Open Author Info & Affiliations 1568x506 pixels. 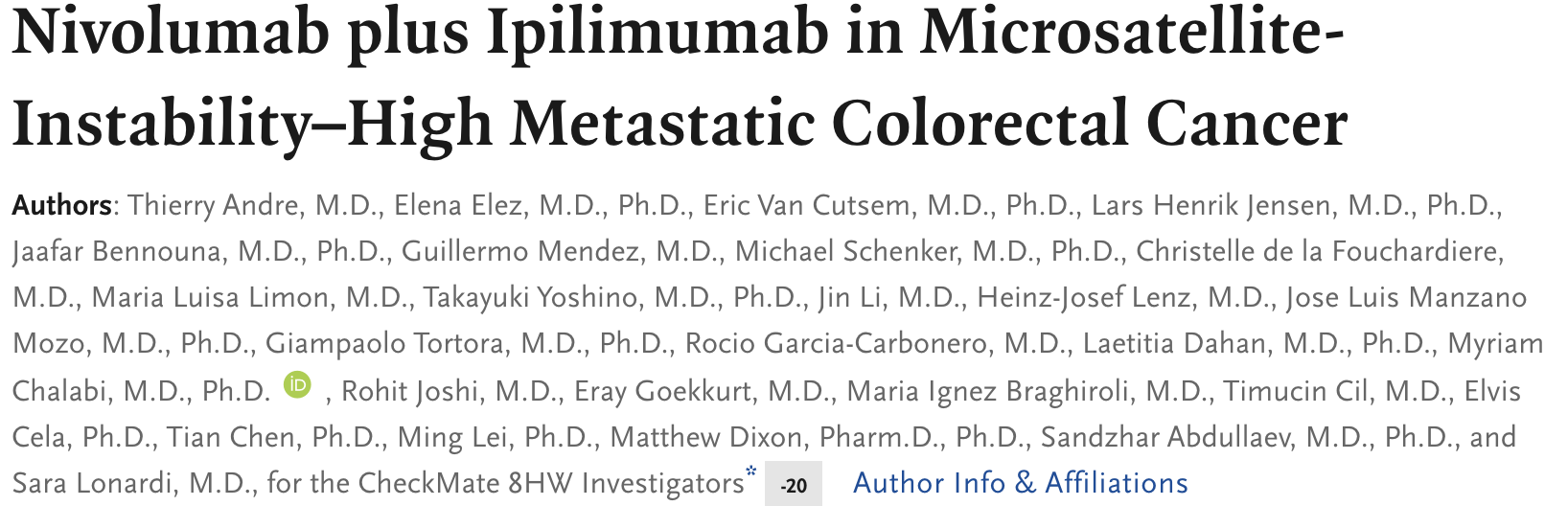[x=1021, y=482]
